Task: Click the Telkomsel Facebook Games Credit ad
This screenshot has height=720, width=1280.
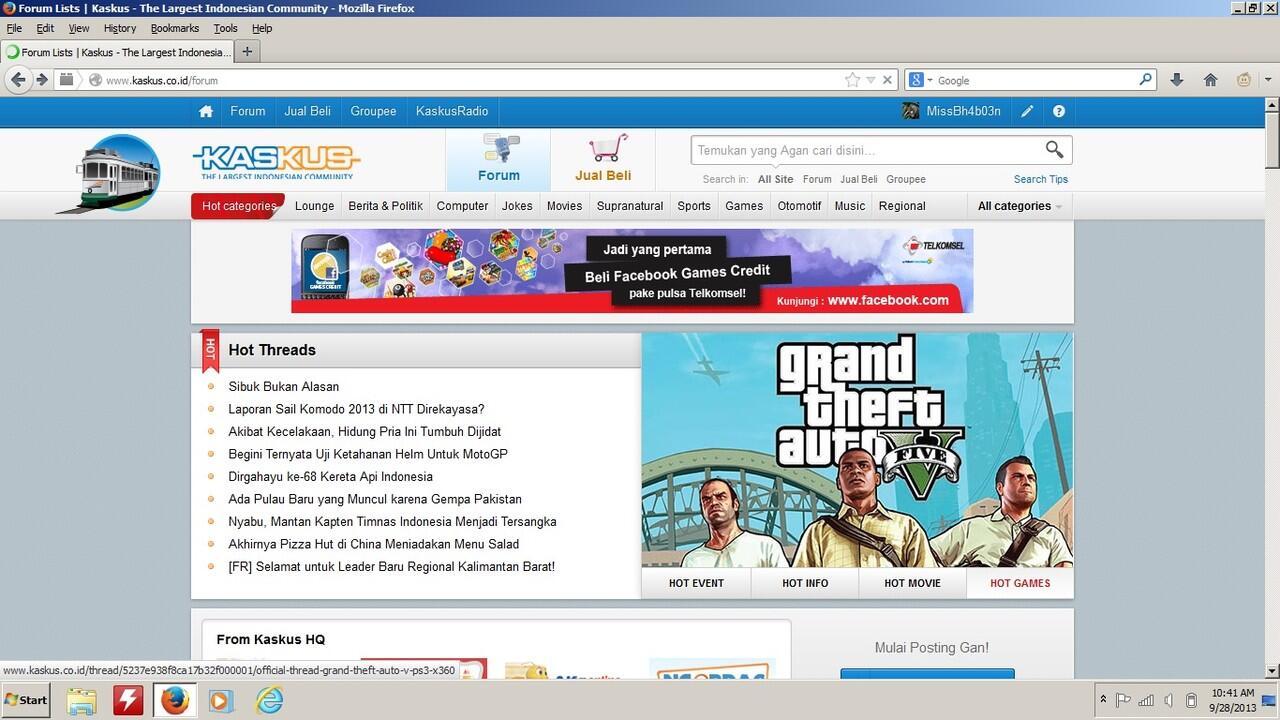Action: [632, 271]
